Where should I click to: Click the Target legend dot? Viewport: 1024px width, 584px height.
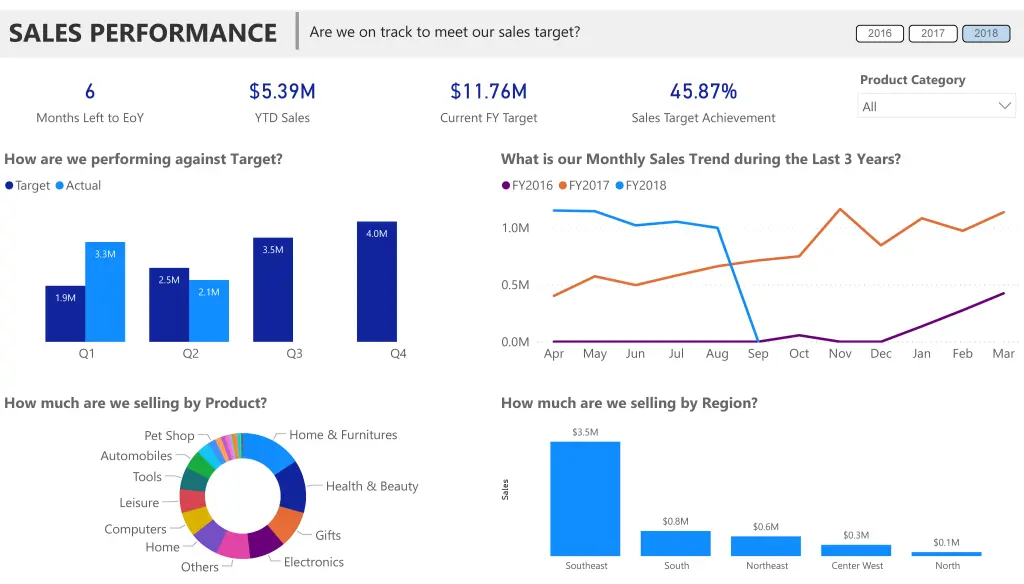click(9, 186)
